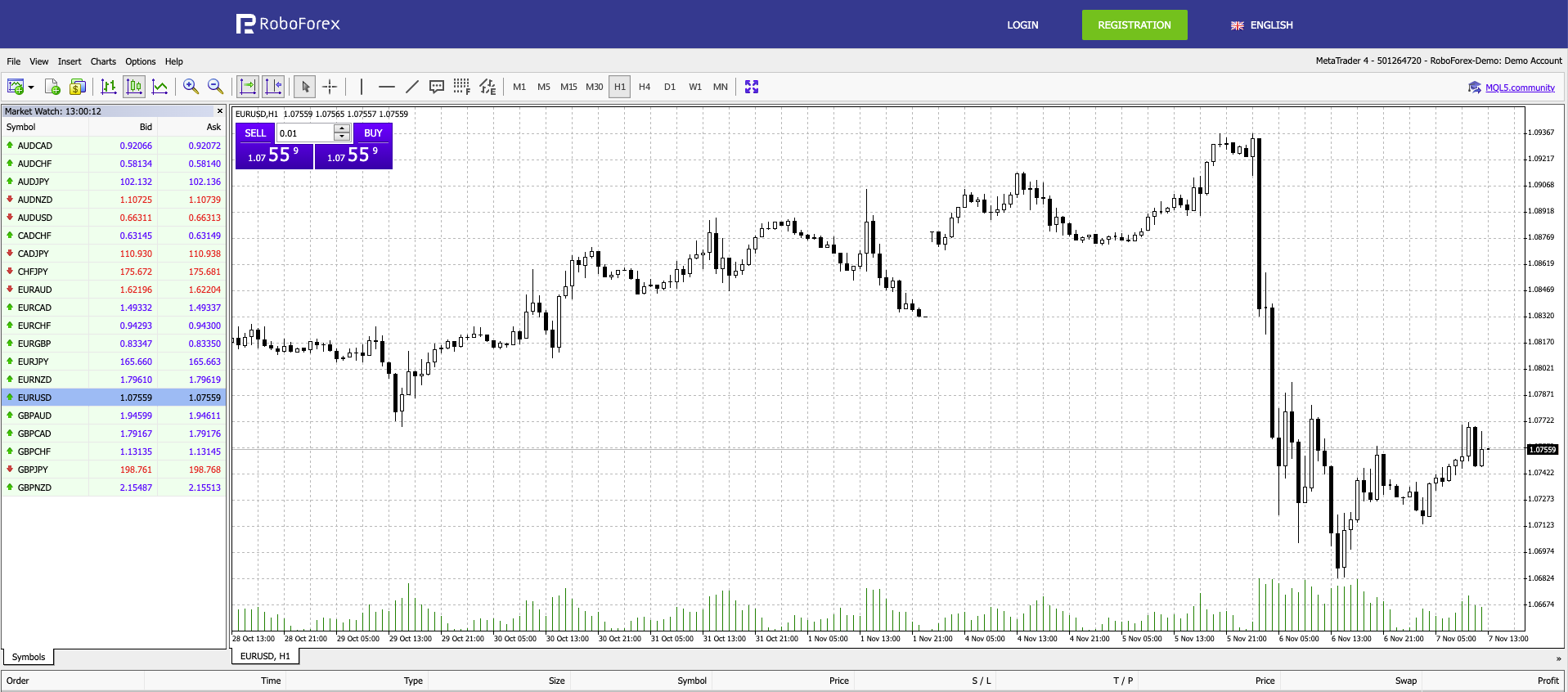Set timeframe to D1
The height and width of the screenshot is (692, 1568).
(x=670, y=87)
